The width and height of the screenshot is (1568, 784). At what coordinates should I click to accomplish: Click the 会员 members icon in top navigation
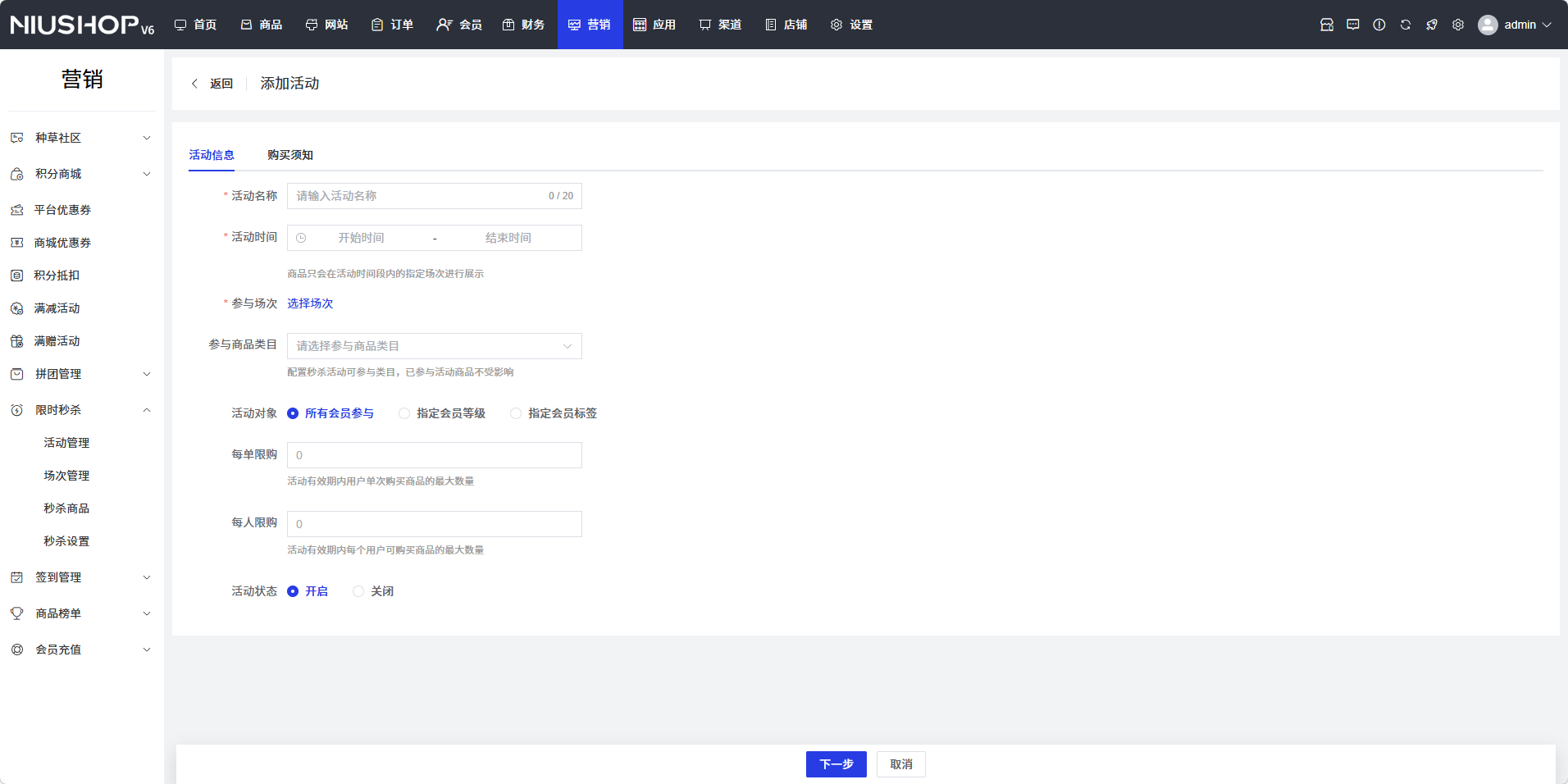(x=444, y=25)
